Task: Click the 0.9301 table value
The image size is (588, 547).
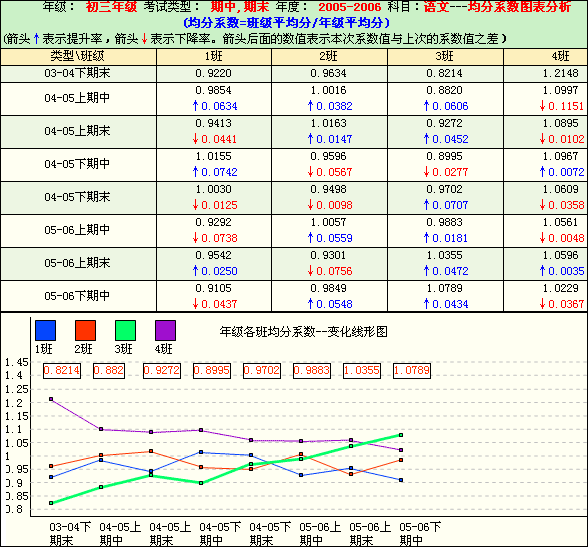Action: 328,255
